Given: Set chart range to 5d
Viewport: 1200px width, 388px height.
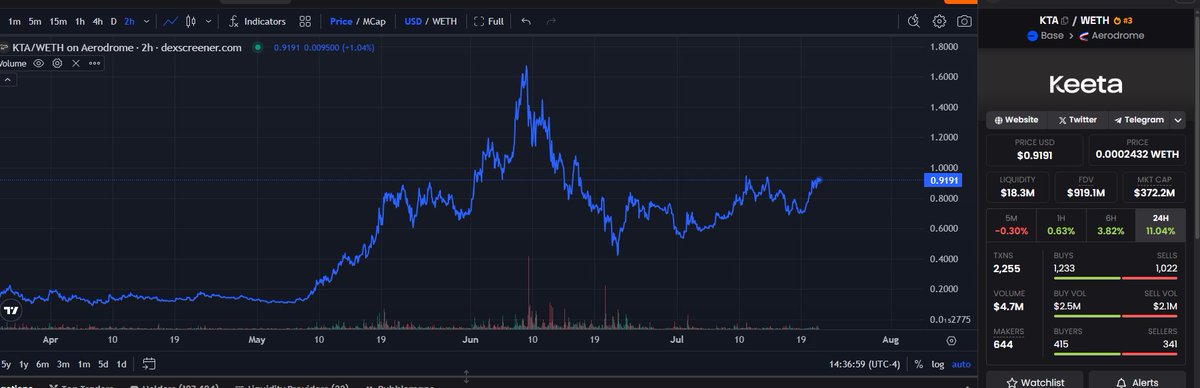Looking at the screenshot, I should [102, 364].
